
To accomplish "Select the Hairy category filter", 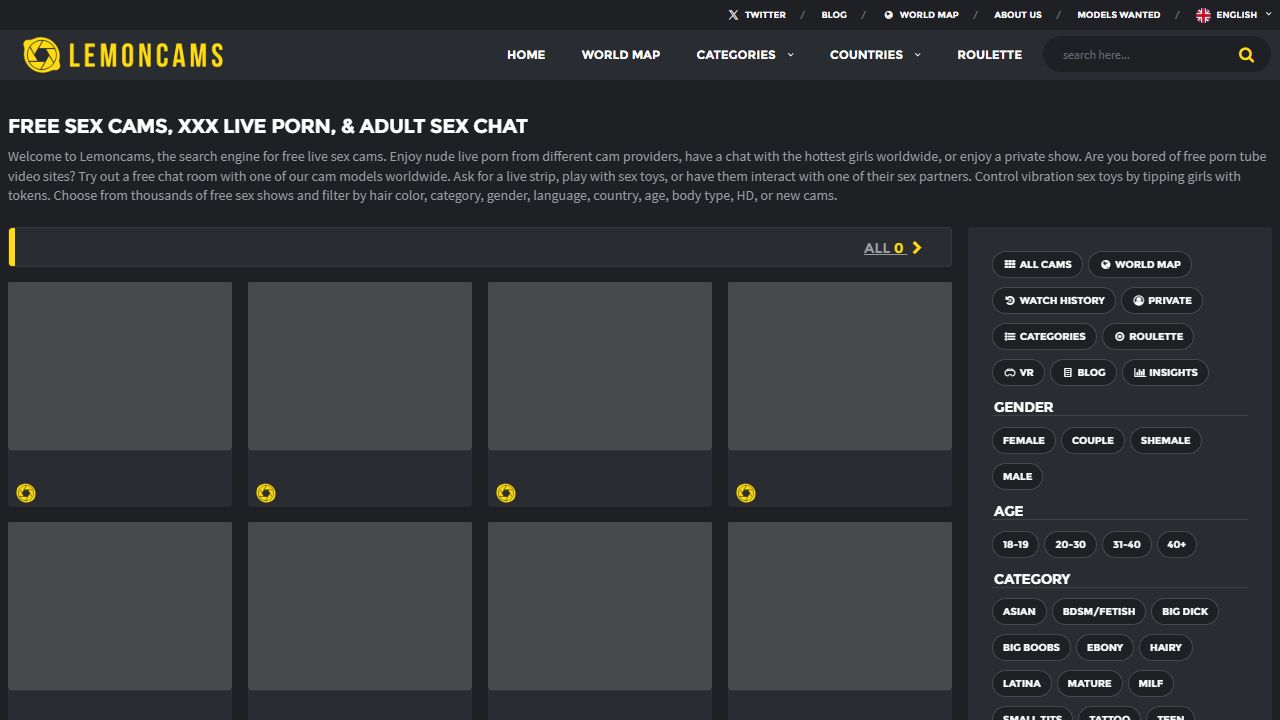I will [1165, 648].
